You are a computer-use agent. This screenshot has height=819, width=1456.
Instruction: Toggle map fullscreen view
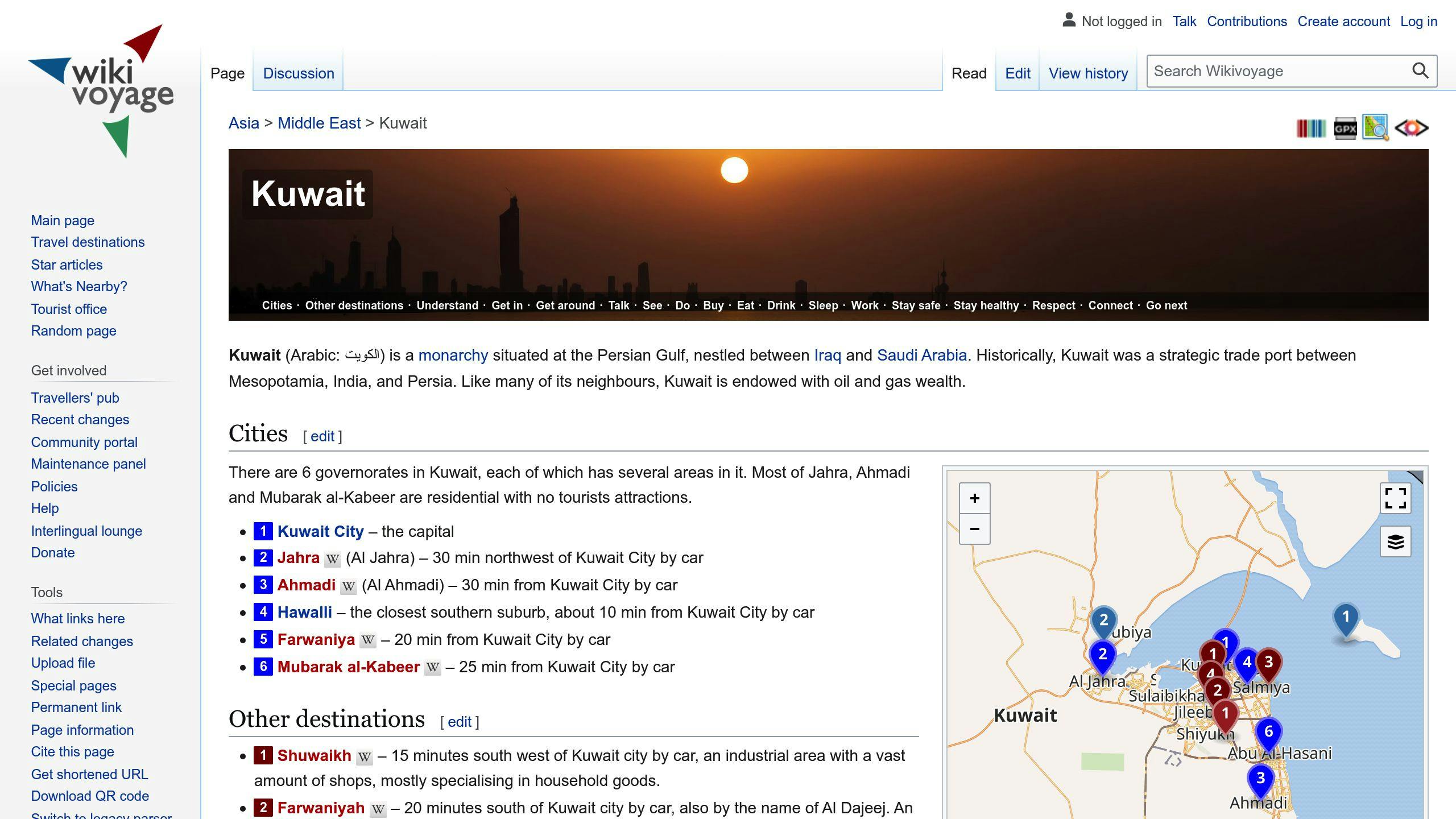point(1395,498)
